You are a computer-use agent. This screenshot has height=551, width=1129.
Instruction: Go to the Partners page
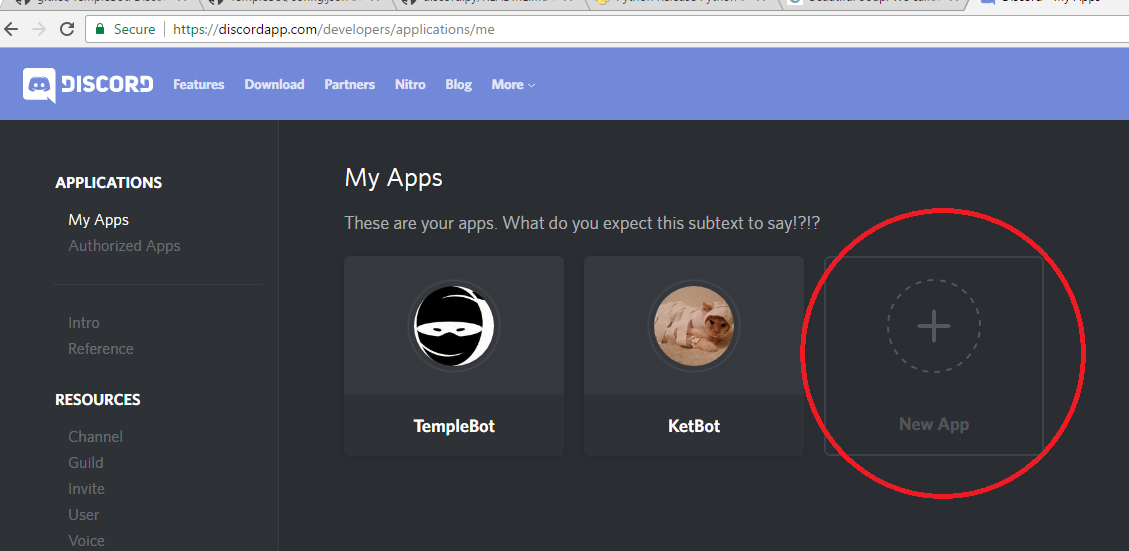(350, 85)
